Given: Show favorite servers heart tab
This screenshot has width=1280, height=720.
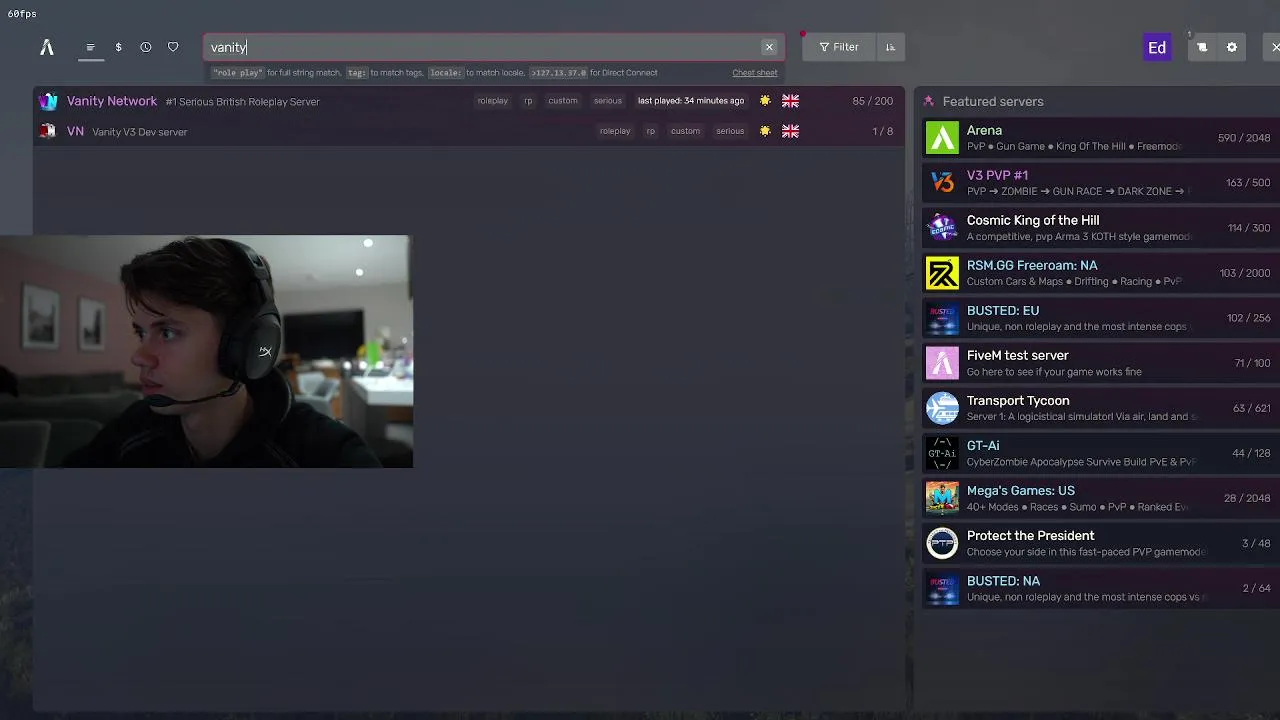Looking at the screenshot, I should click(x=173, y=47).
